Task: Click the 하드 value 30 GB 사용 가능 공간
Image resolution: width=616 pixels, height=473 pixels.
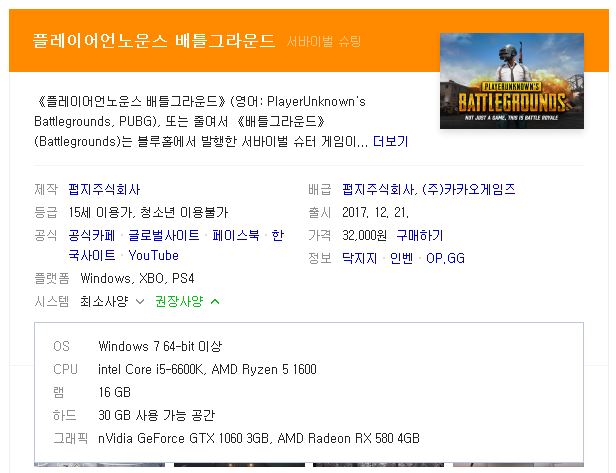Action: click(x=156, y=415)
